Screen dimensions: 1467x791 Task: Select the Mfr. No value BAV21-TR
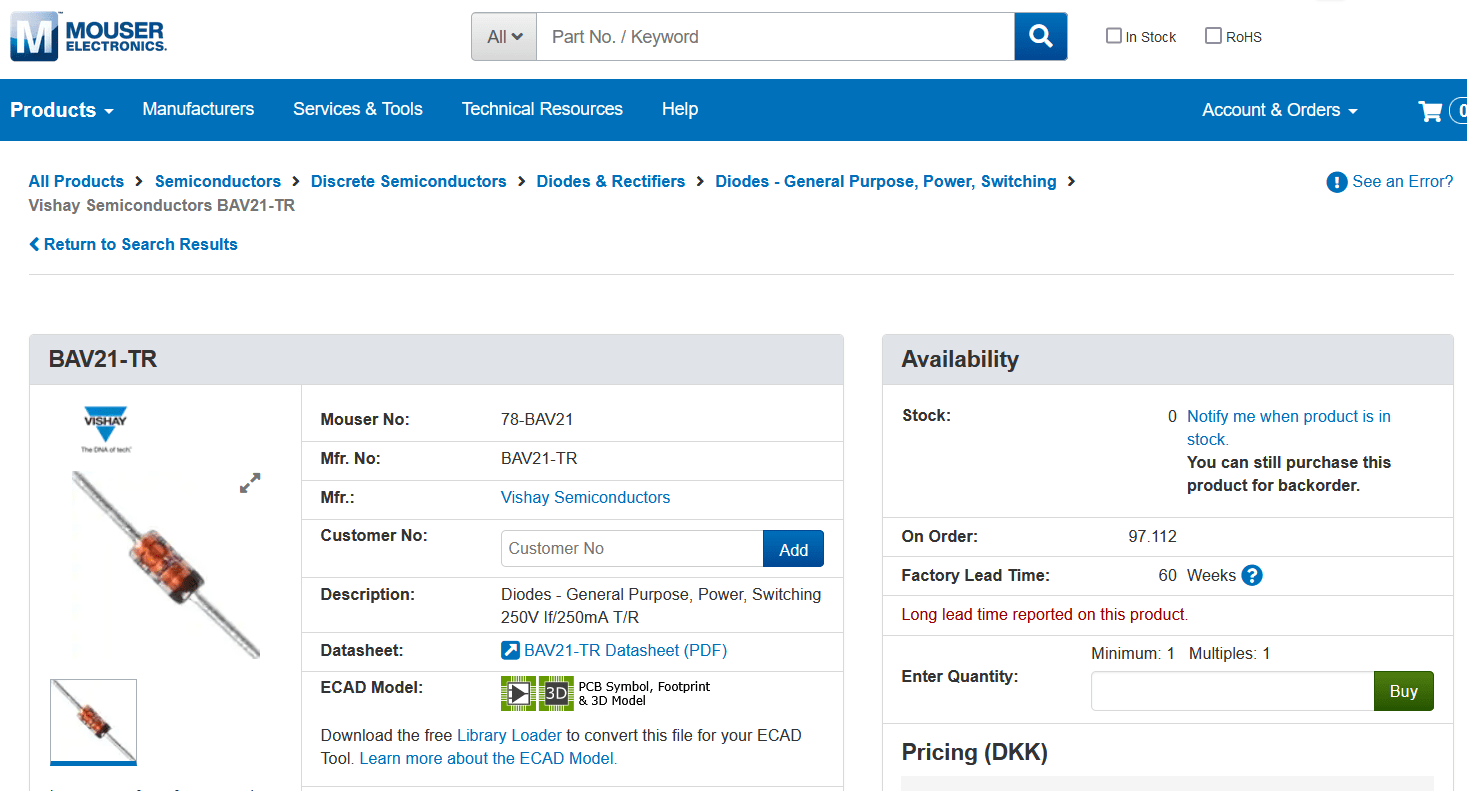(x=539, y=458)
